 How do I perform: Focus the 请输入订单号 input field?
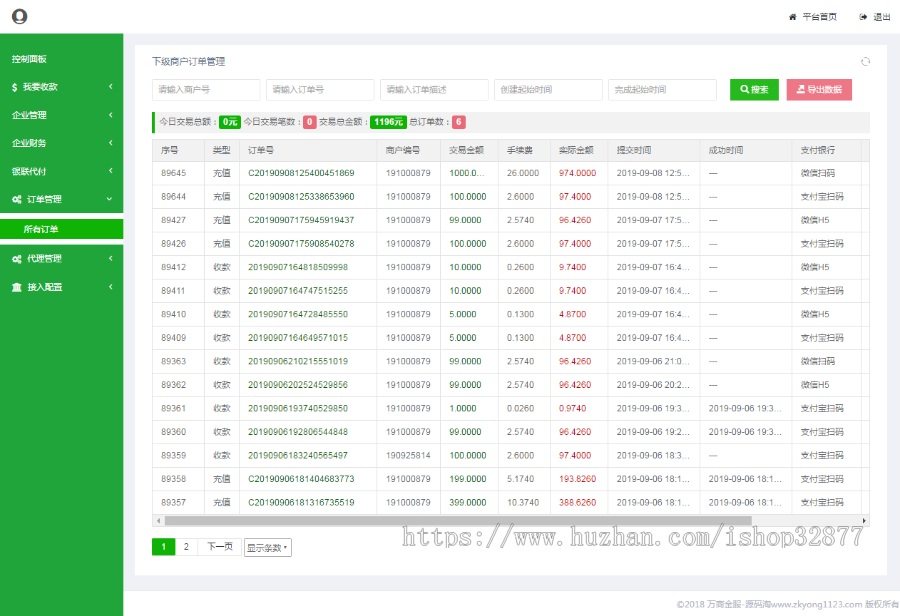320,90
